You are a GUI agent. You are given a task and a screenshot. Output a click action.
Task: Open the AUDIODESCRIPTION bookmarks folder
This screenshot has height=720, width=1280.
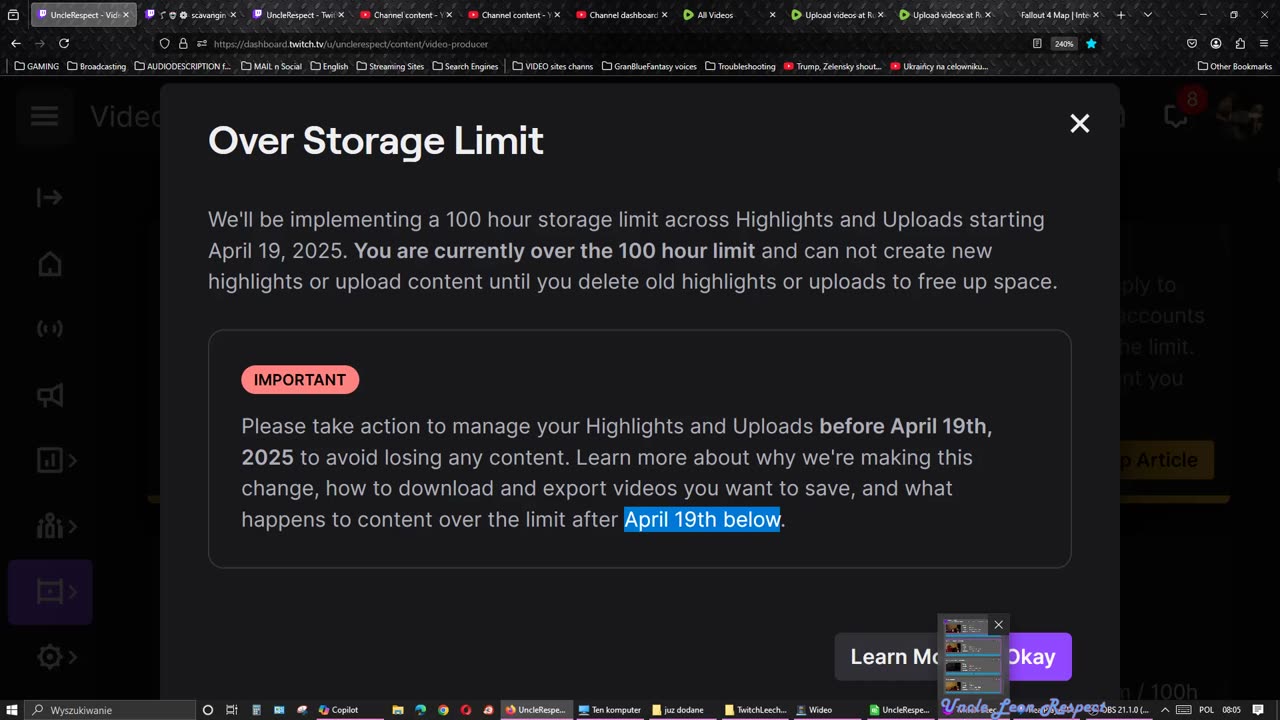tap(182, 66)
